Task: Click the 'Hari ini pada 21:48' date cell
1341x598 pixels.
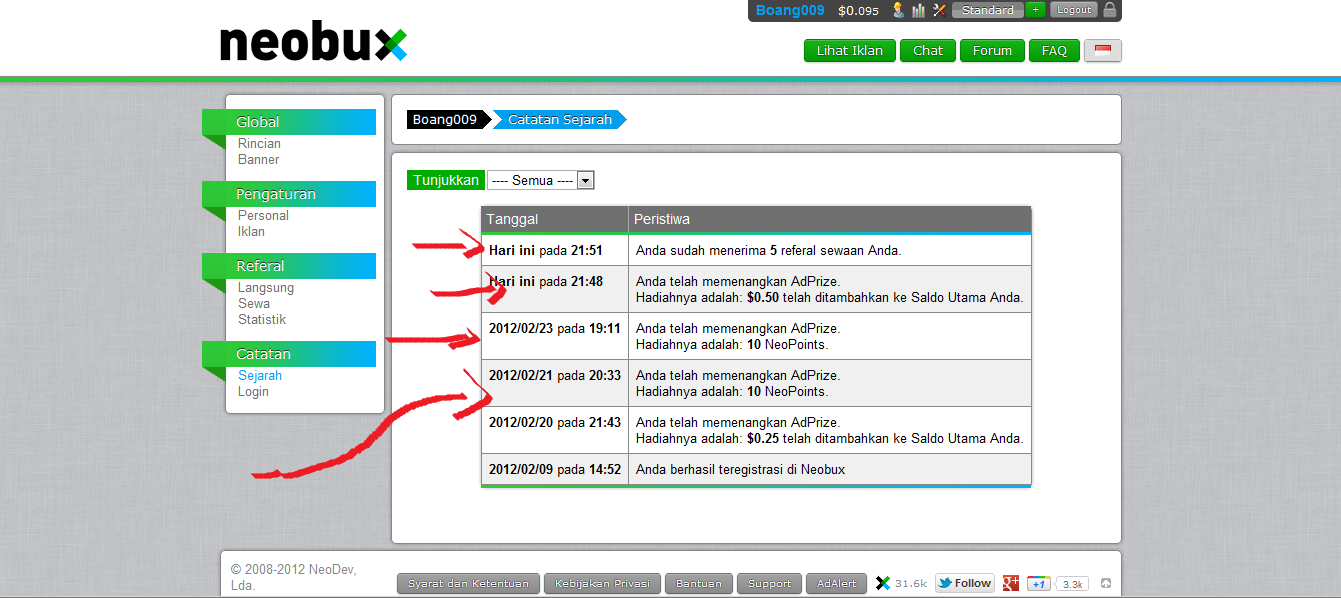Action: pos(555,289)
